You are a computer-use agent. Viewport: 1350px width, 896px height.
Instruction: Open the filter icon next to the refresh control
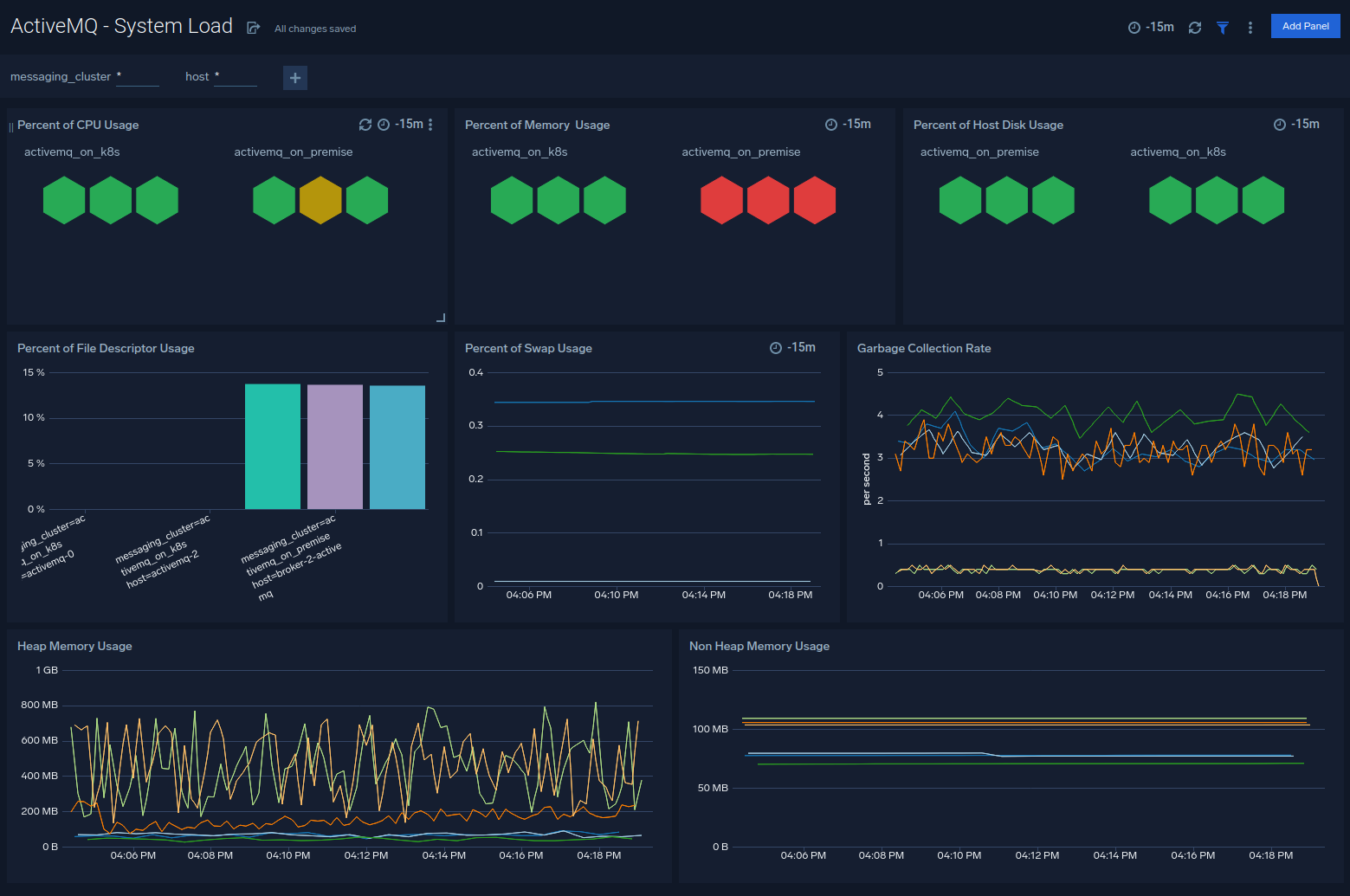coord(1223,27)
